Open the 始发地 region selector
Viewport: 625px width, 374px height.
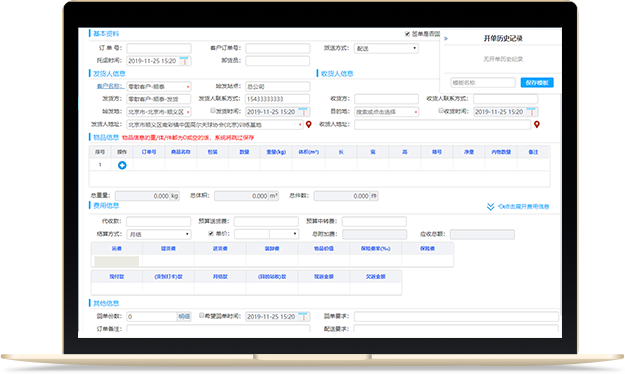[159, 112]
